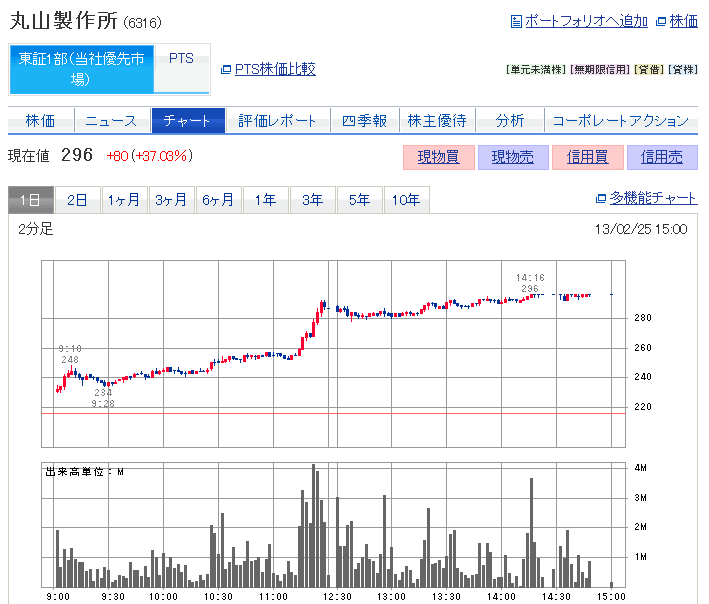Open the コーポレートアクション tab
709x604 pixels.
621,121
